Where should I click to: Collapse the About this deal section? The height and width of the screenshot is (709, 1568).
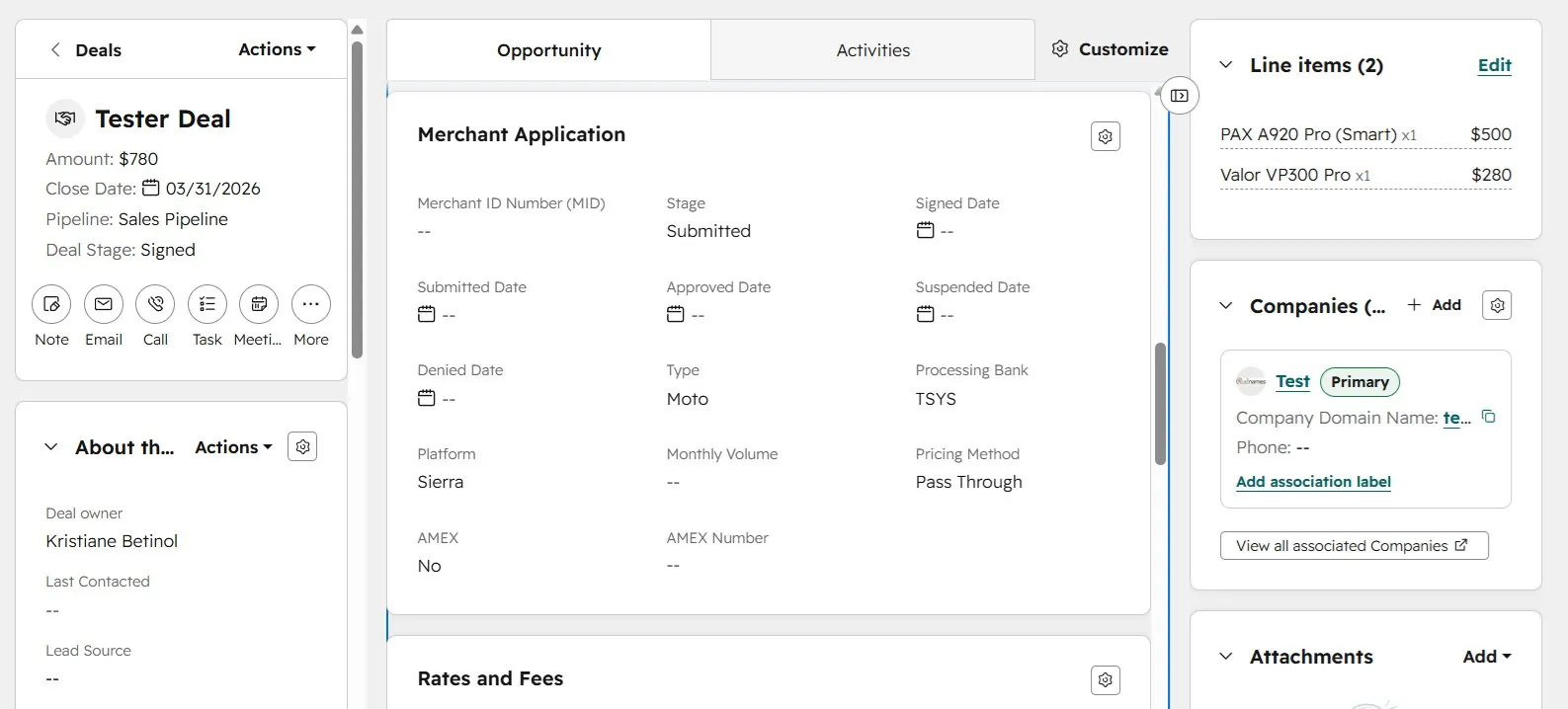click(51, 447)
